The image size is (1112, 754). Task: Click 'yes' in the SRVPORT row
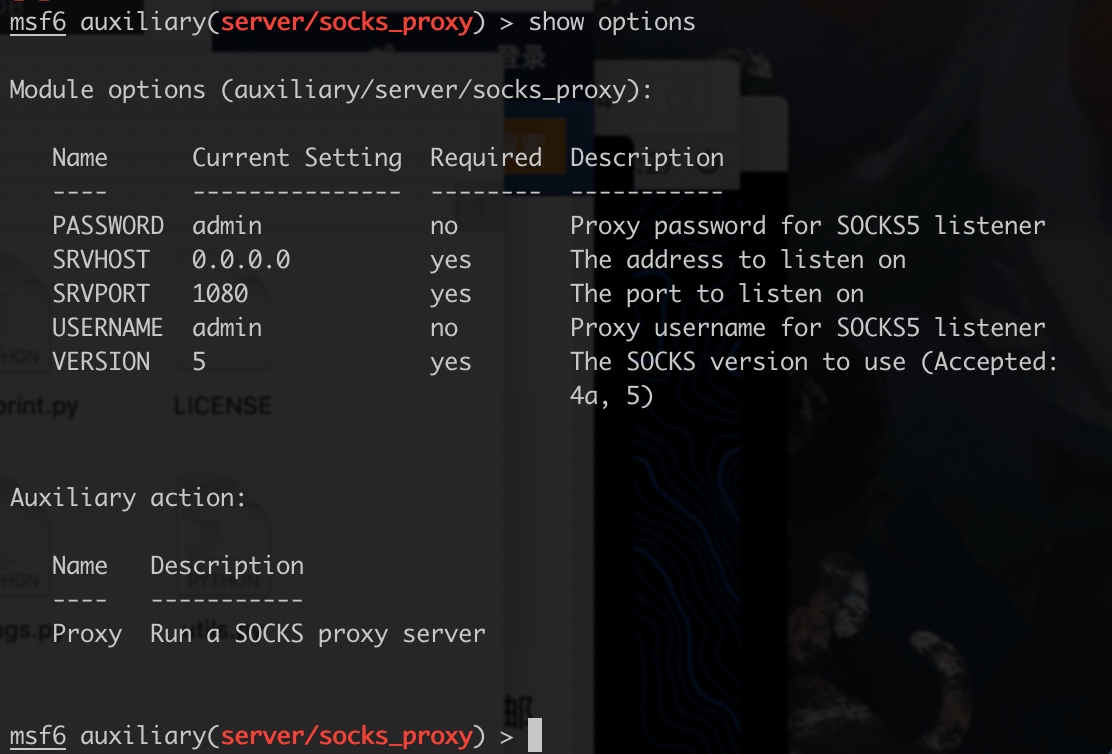(450, 294)
